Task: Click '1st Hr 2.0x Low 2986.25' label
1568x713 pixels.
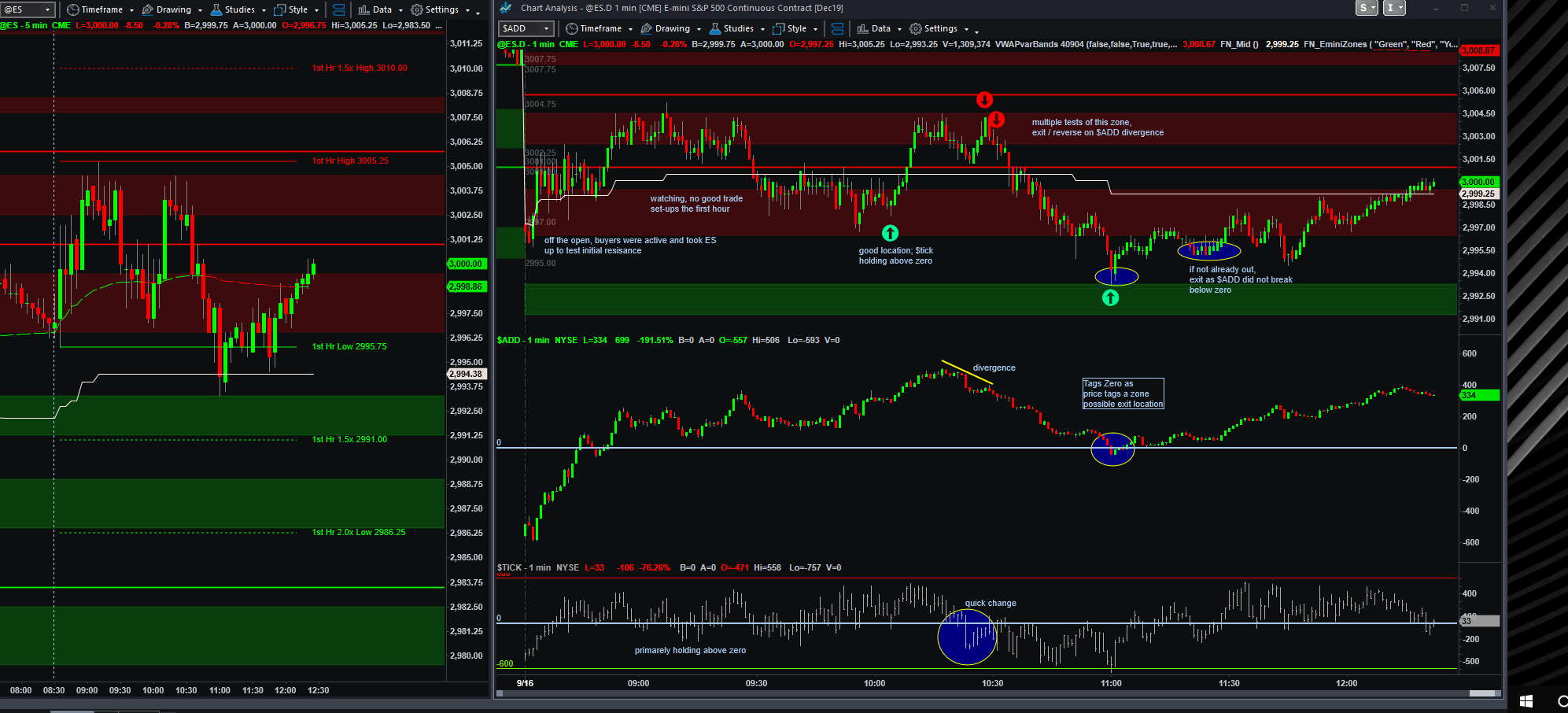Action: pyautogui.click(x=359, y=532)
